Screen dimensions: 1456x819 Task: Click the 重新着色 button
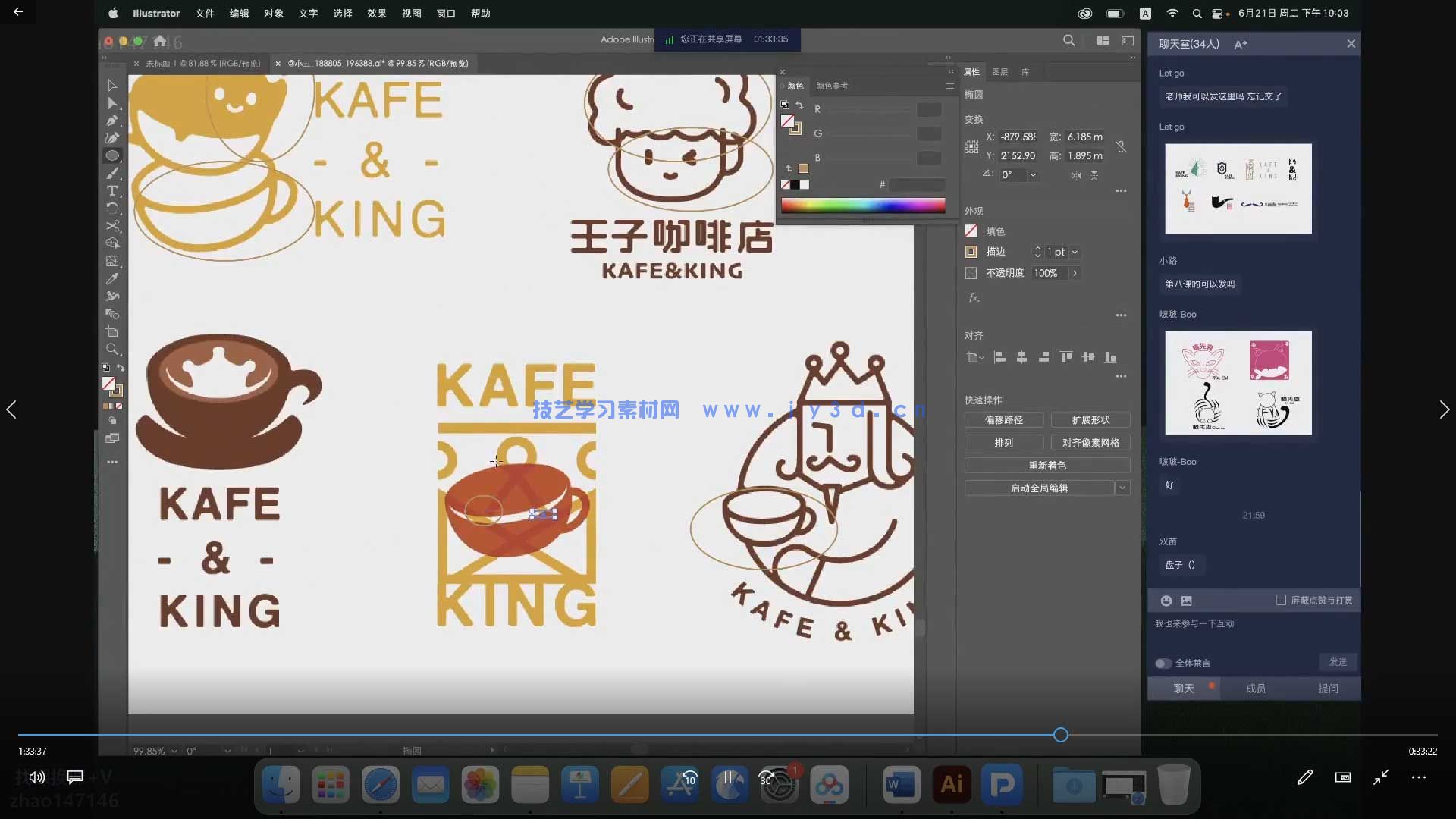[1046, 466]
